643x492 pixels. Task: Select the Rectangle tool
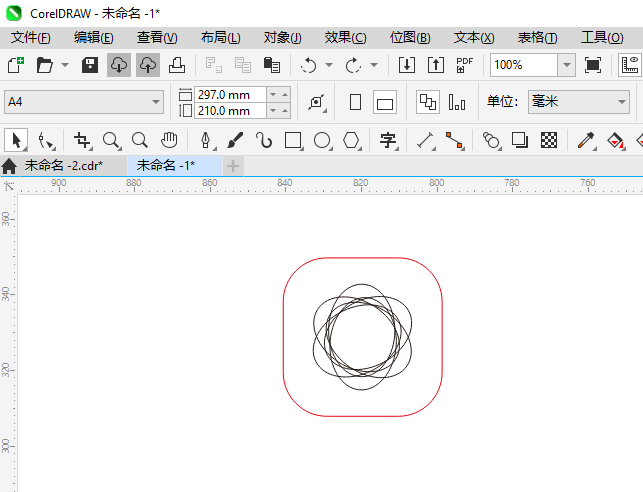[x=294, y=140]
